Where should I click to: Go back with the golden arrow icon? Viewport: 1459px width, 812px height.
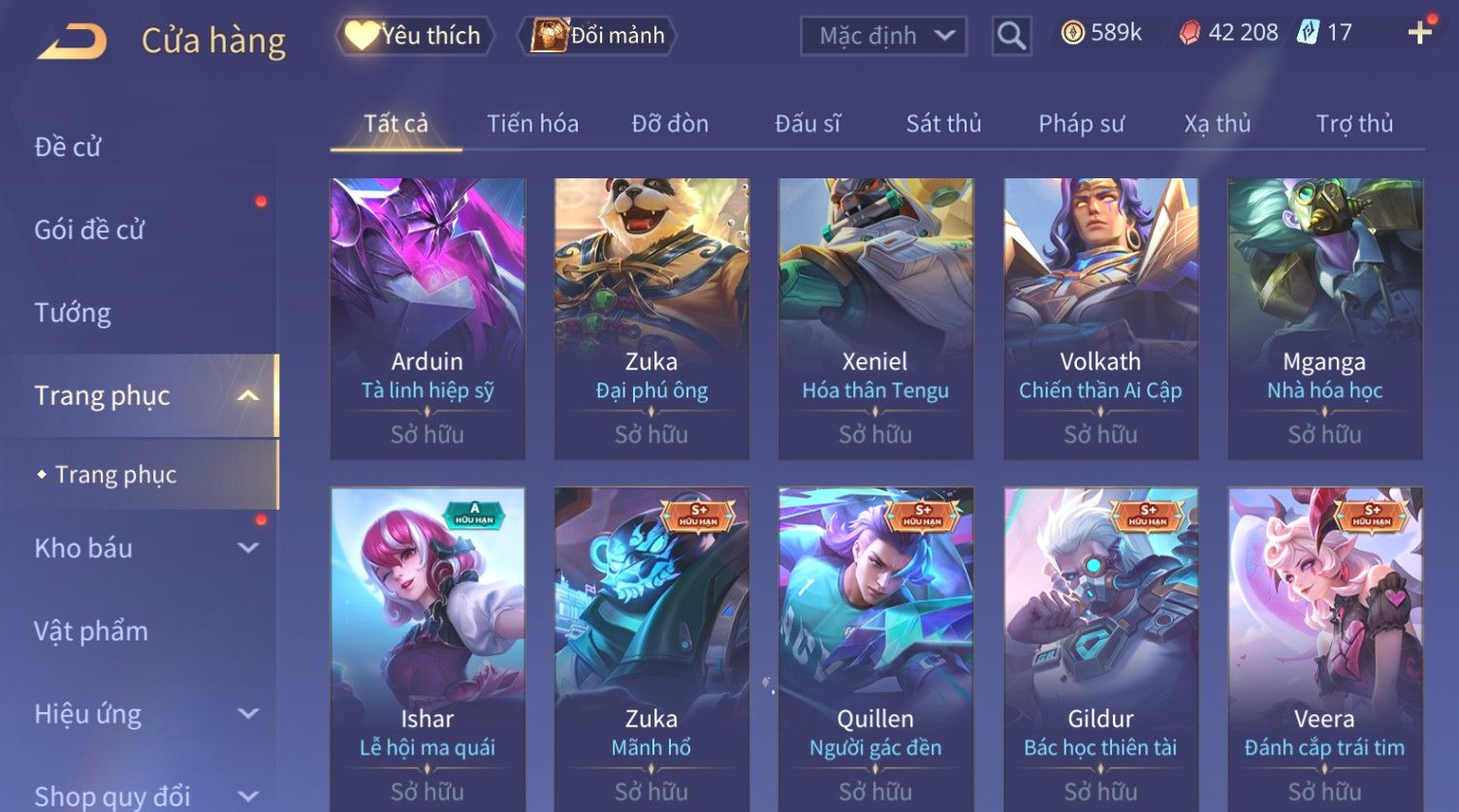point(71,41)
